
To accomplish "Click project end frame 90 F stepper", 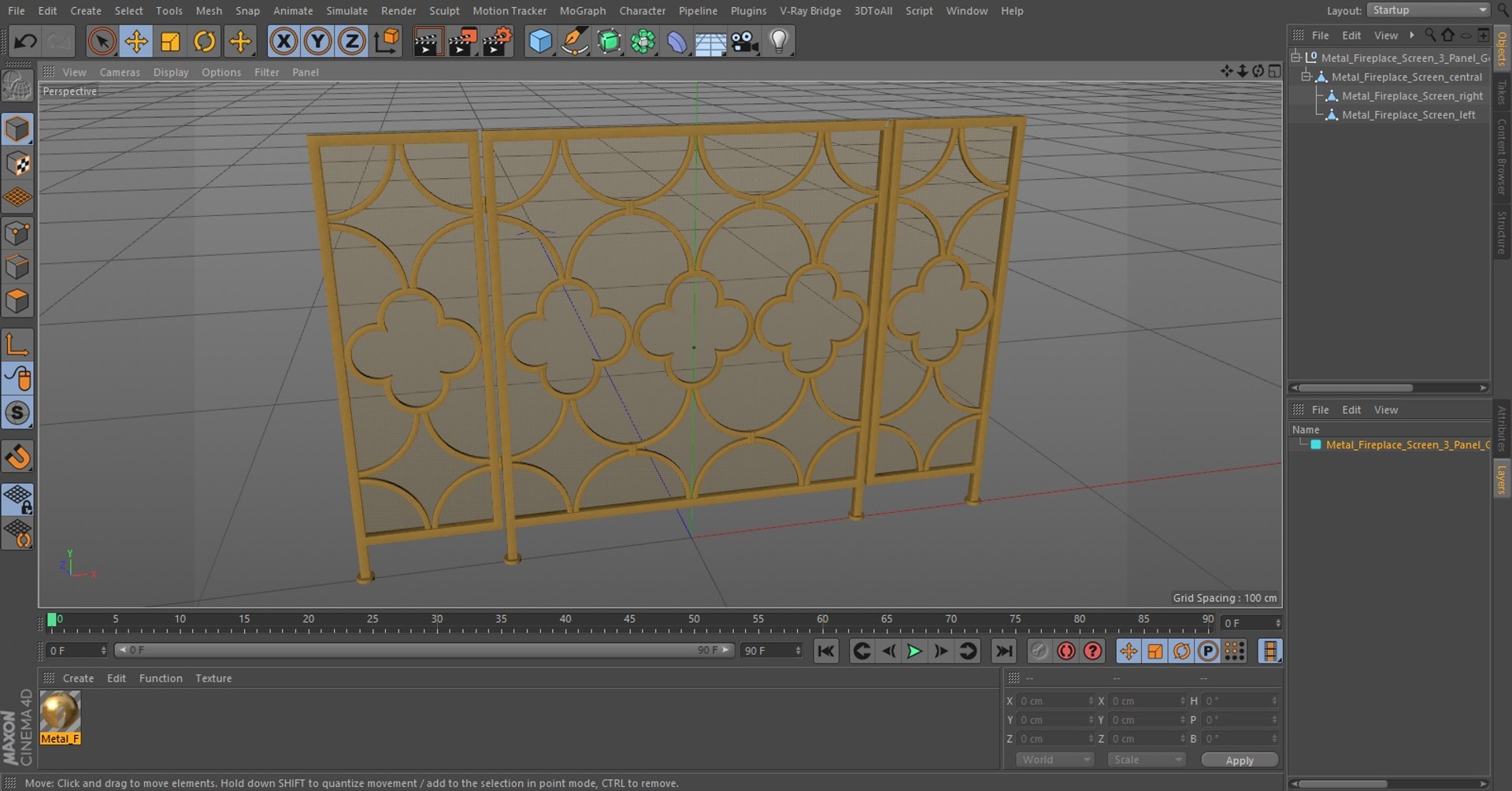I will (799, 650).
